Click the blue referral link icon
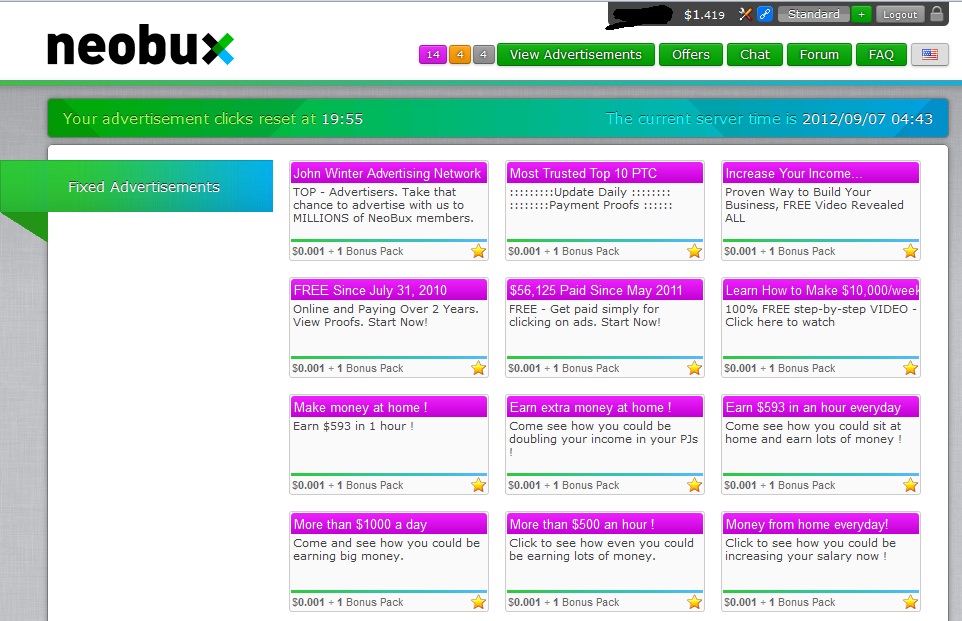The height and width of the screenshot is (621, 962). (764, 14)
